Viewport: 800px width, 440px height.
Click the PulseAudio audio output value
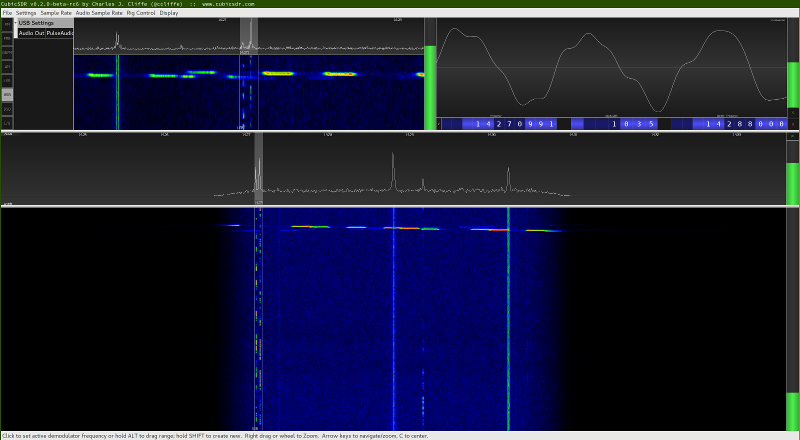point(60,33)
